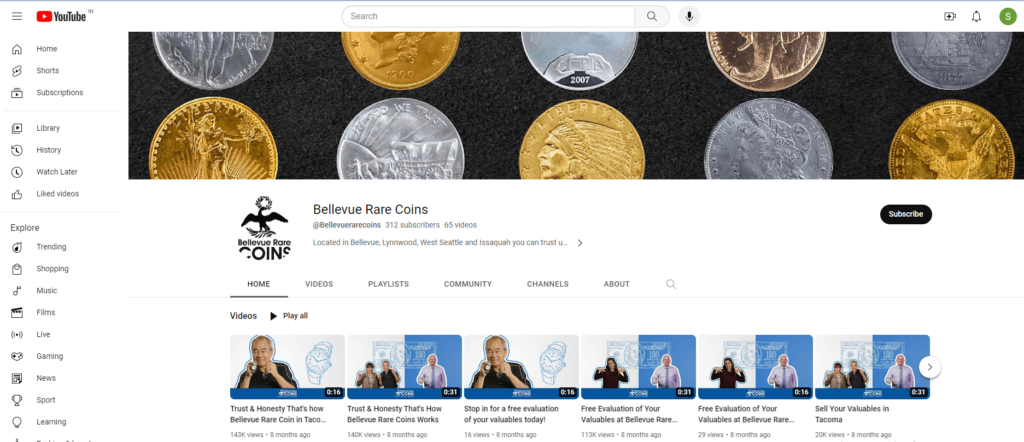
Task: Open 'Trust & Honesty That's How Bellevue Rare Coins Works' thumbnail
Action: (x=404, y=367)
